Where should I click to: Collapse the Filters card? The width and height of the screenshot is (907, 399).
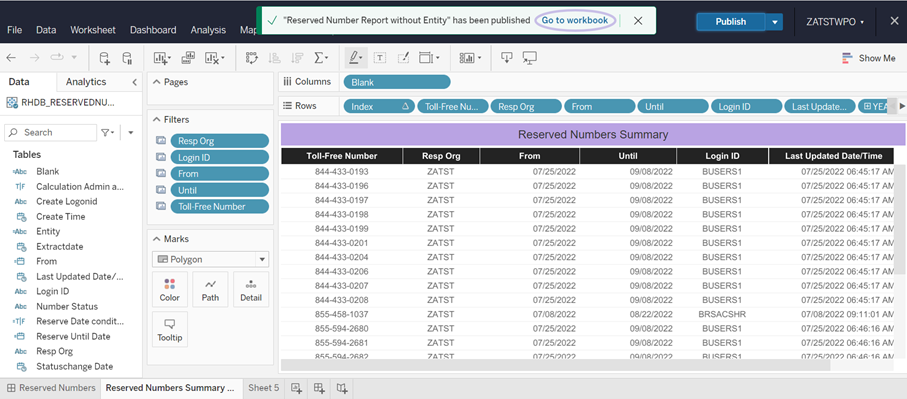tap(156, 120)
